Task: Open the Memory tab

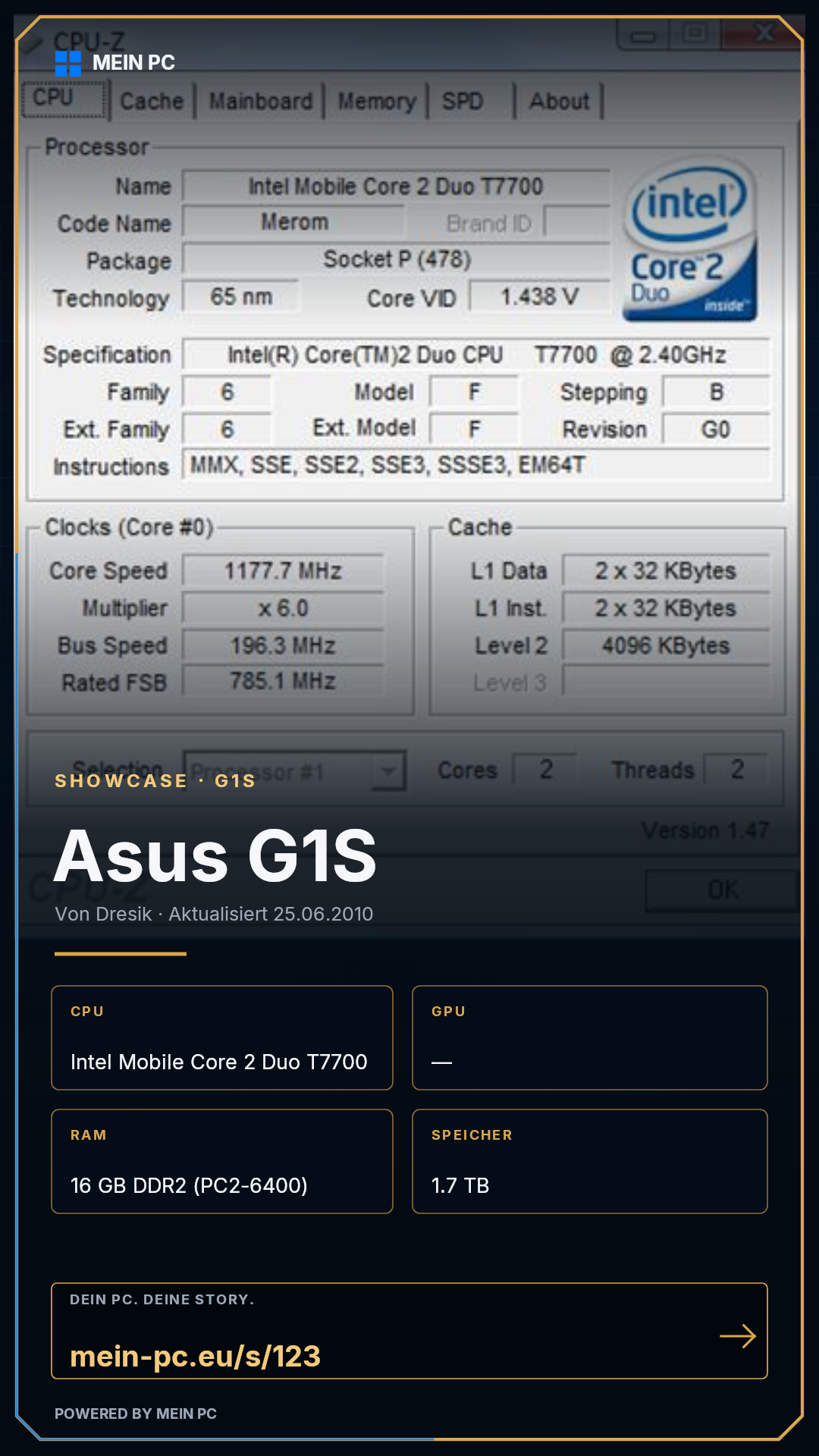Action: (377, 101)
